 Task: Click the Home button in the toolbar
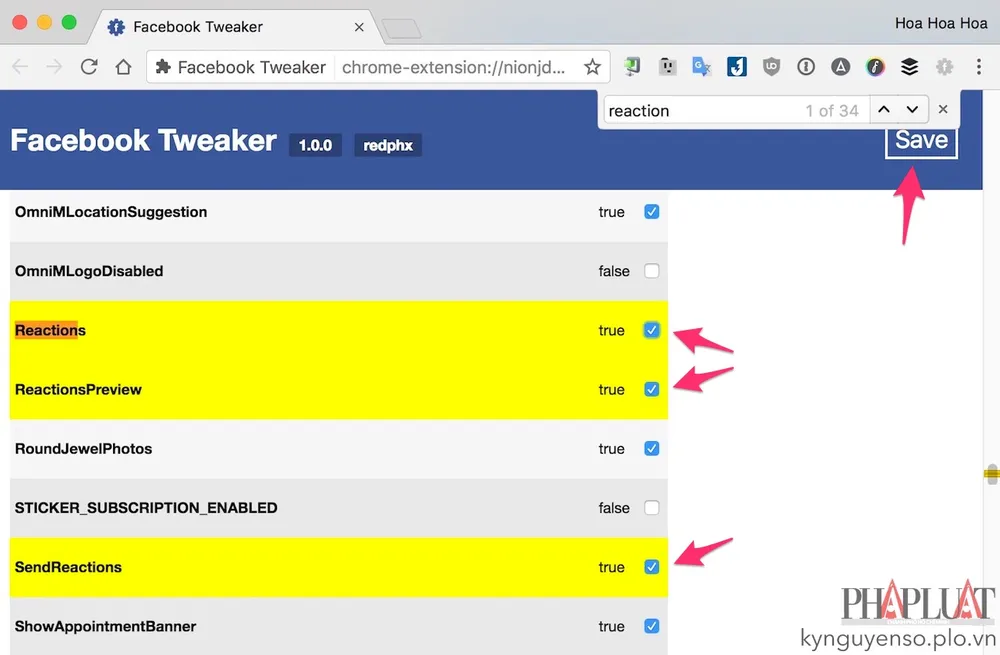[x=123, y=67]
